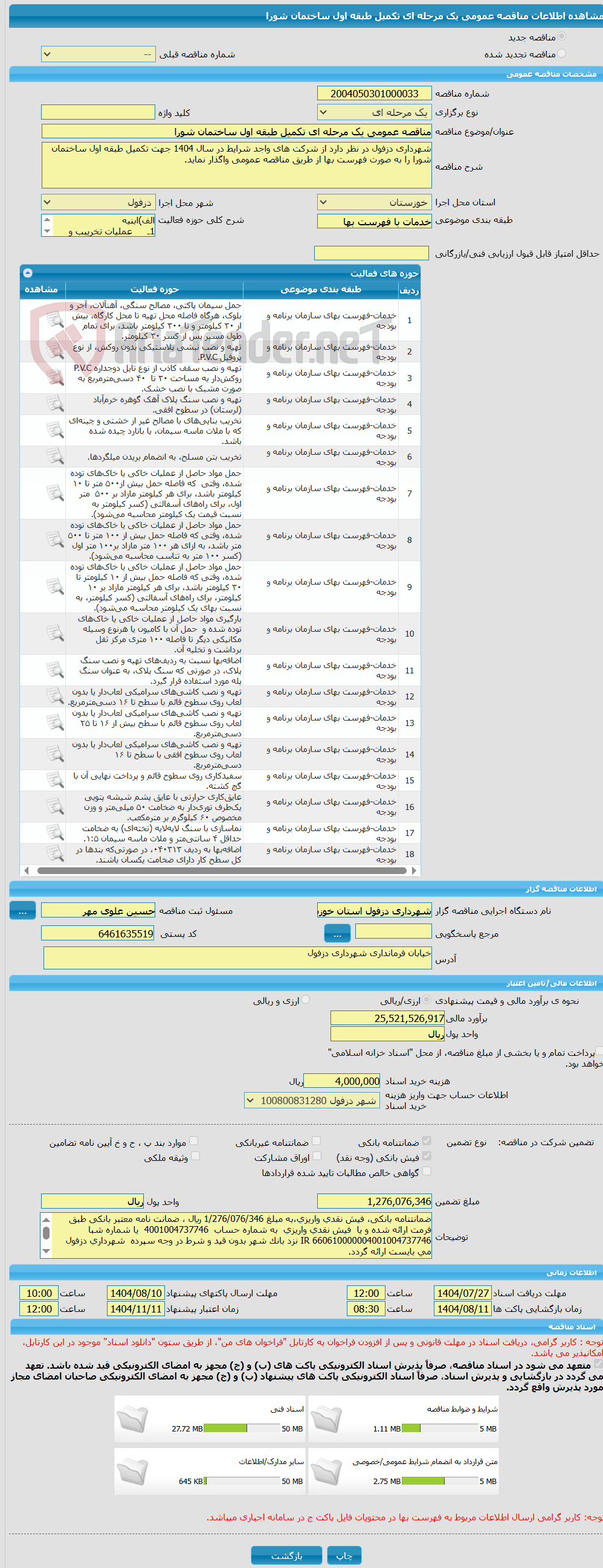Open the view icon for activity row 9
This screenshot has width=603, height=1568.
(55, 586)
